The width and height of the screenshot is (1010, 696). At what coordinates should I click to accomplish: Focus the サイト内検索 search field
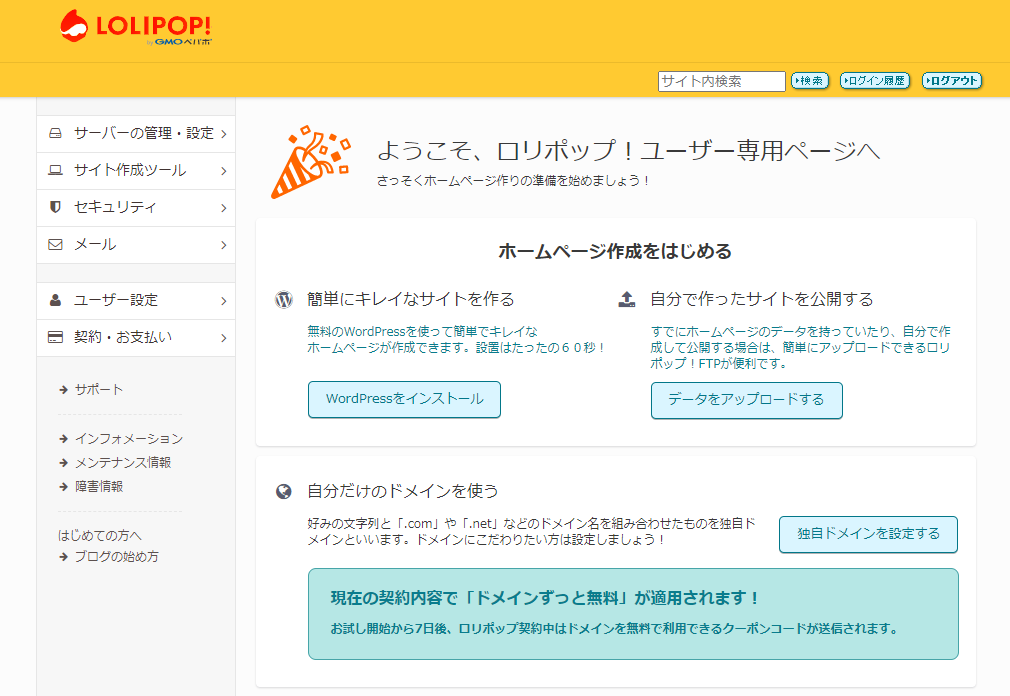721,81
